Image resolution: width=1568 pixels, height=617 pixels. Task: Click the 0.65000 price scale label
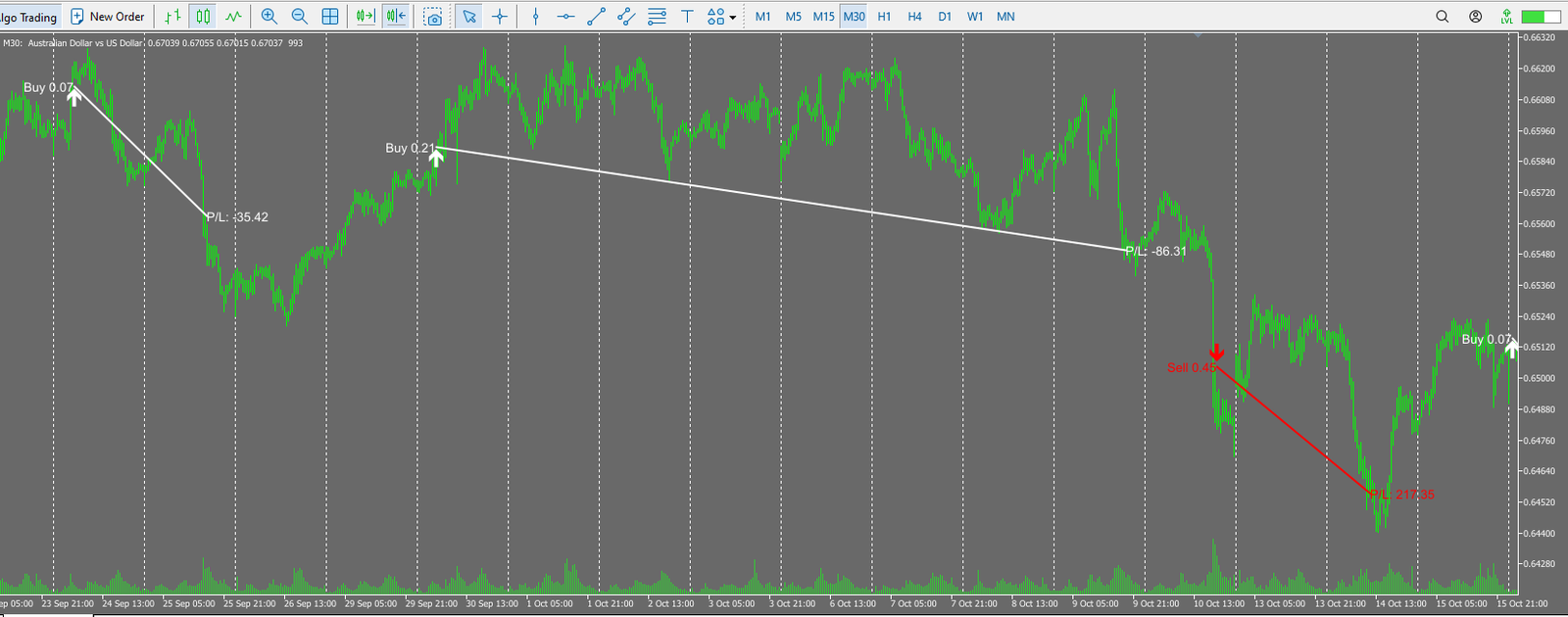coord(1542,378)
